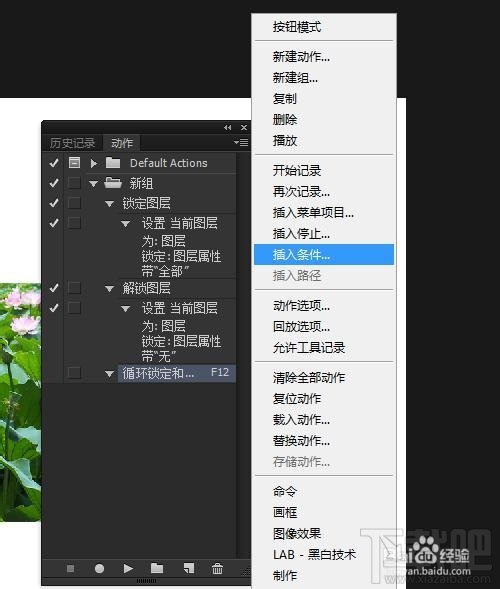Click the open folder icon of 新组
The width and height of the screenshot is (500, 589).
[113, 183]
